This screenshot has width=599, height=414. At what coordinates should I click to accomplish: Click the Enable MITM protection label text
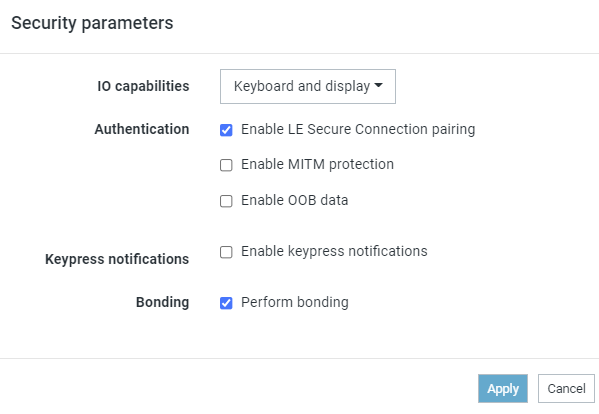317,164
